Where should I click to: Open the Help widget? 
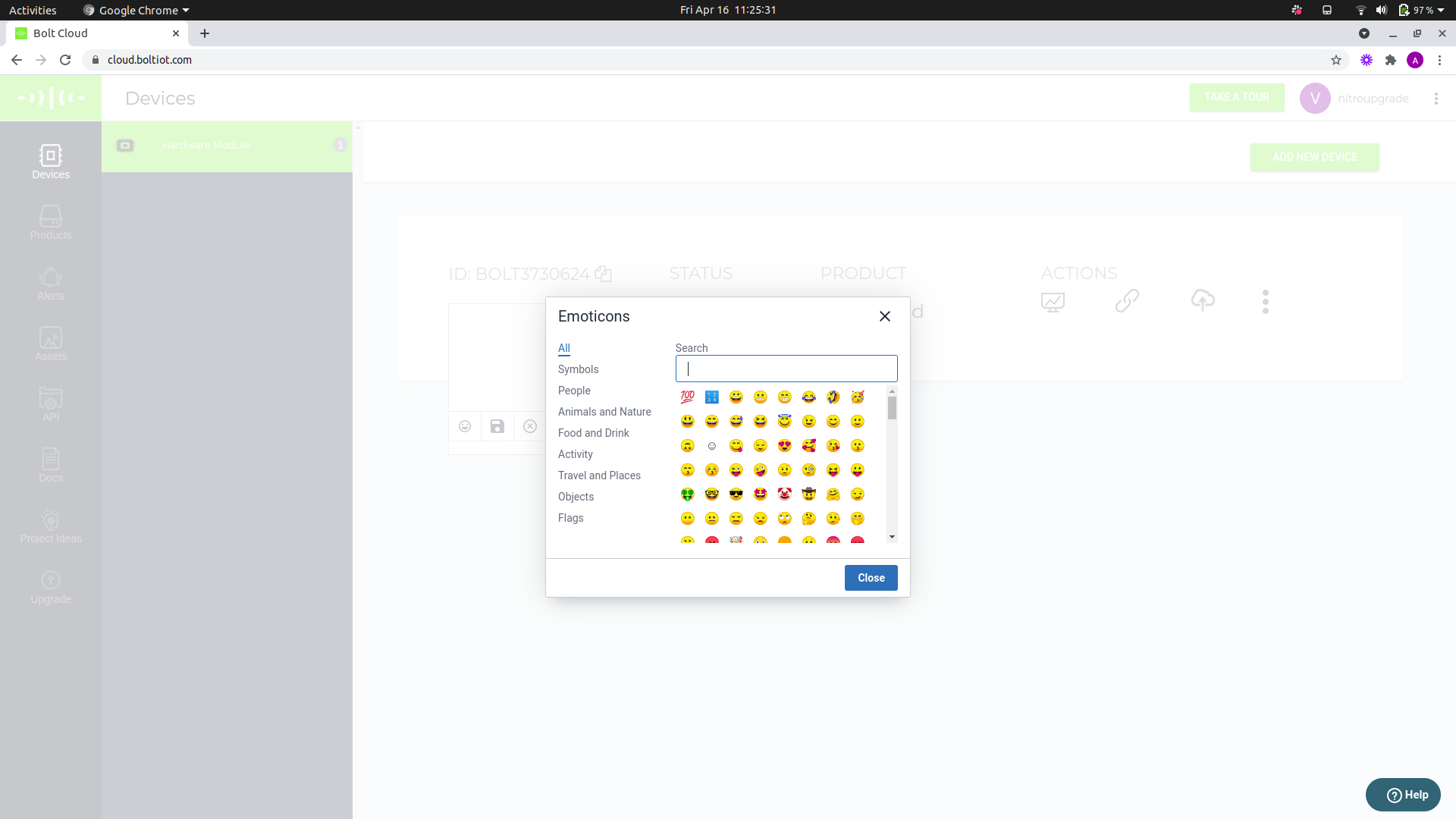(x=1403, y=795)
